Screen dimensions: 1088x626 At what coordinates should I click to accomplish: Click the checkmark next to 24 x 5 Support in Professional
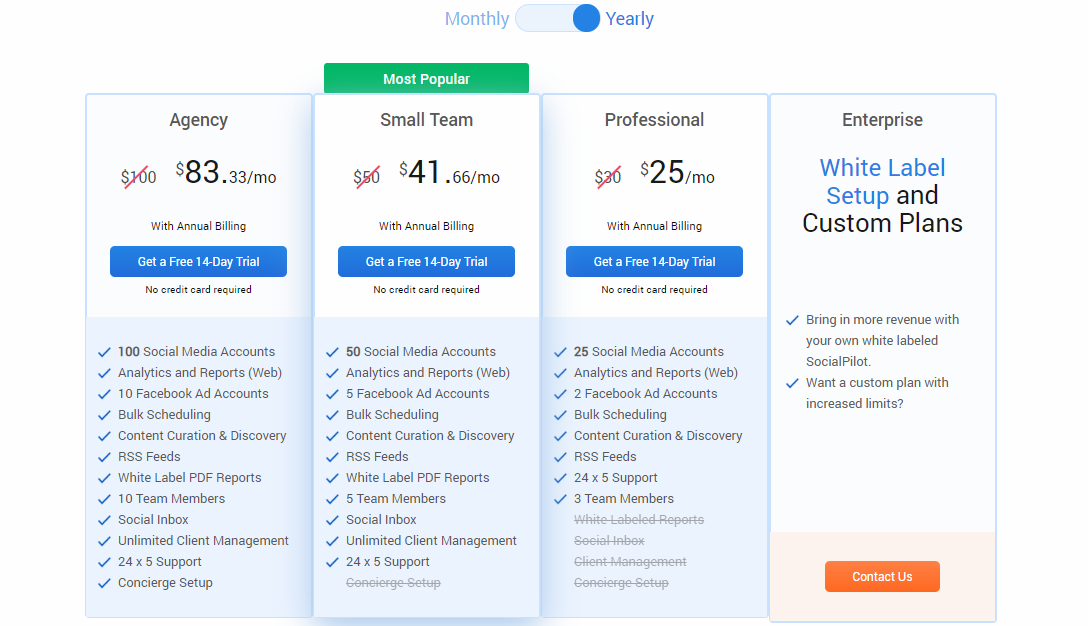[560, 477]
